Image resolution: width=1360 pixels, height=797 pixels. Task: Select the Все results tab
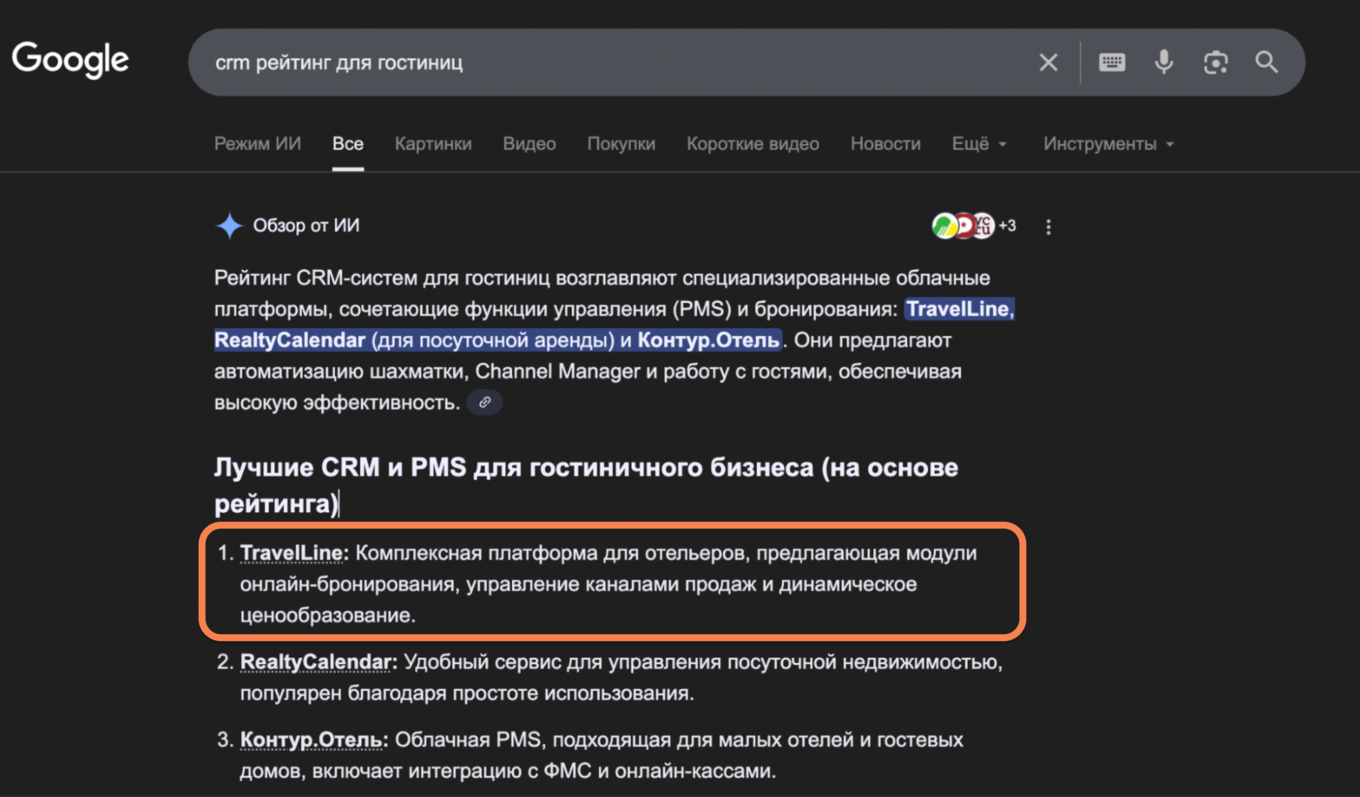(x=348, y=144)
